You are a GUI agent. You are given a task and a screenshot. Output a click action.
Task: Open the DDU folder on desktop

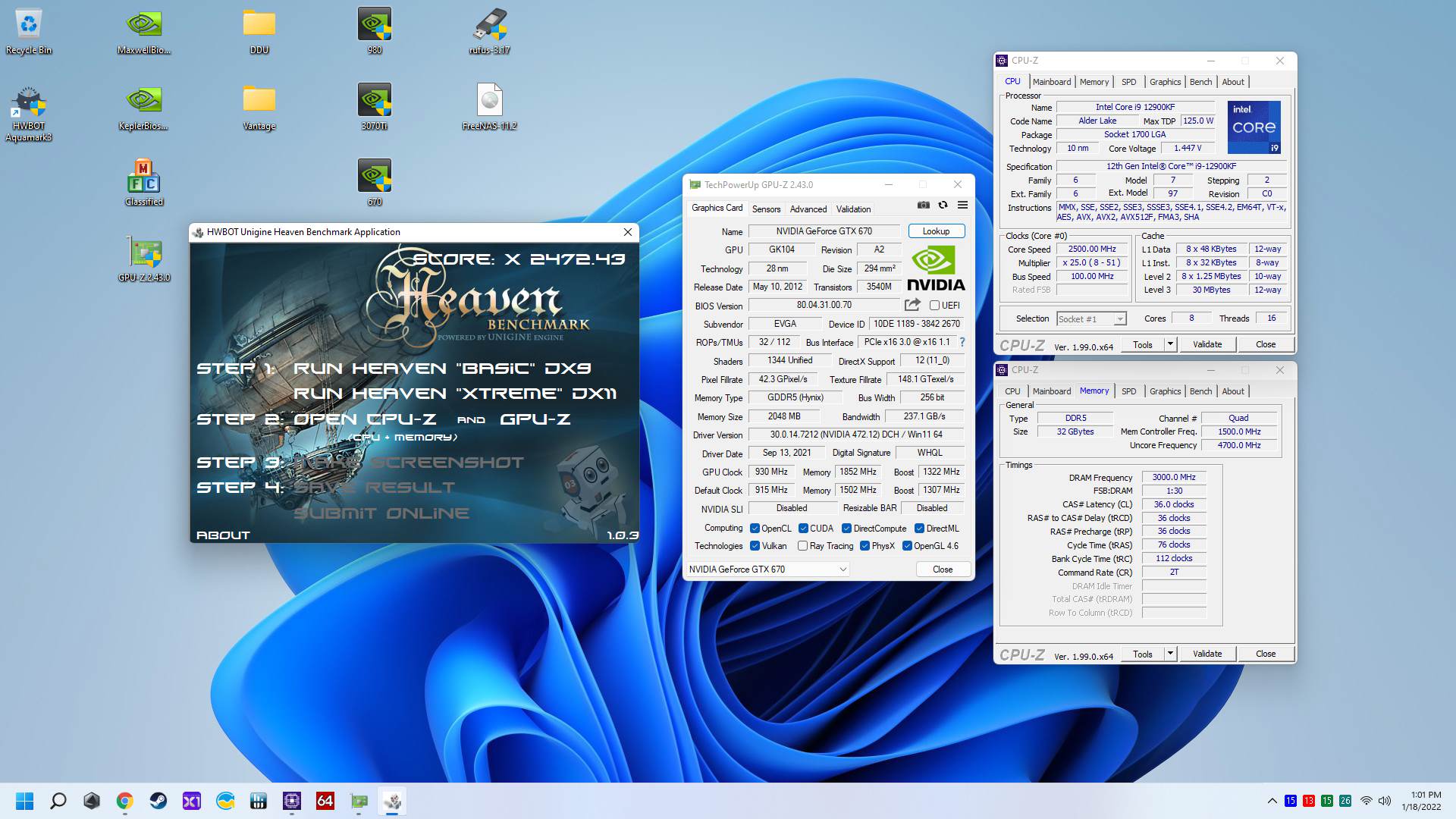[259, 32]
